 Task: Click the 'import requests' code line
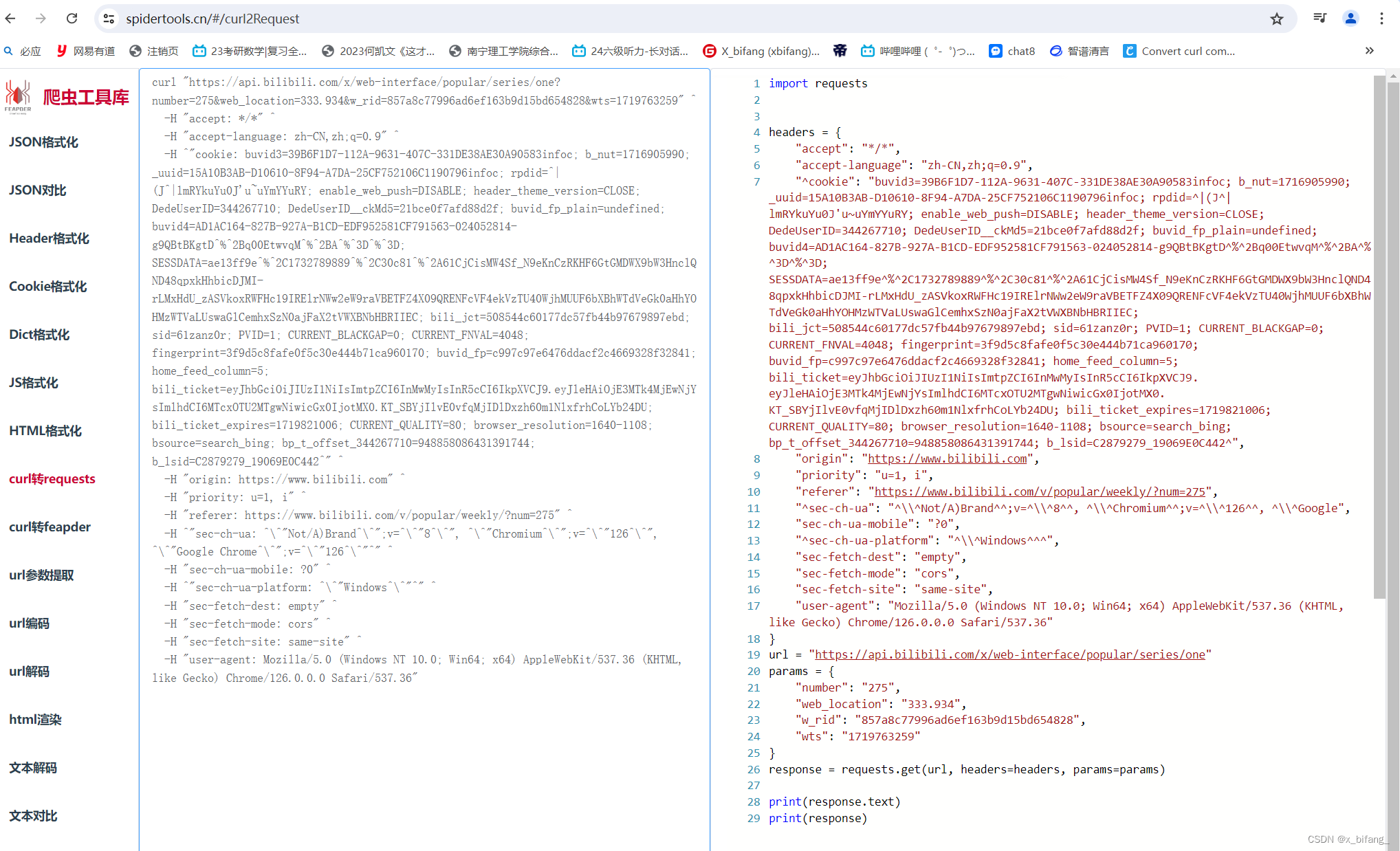pos(818,83)
